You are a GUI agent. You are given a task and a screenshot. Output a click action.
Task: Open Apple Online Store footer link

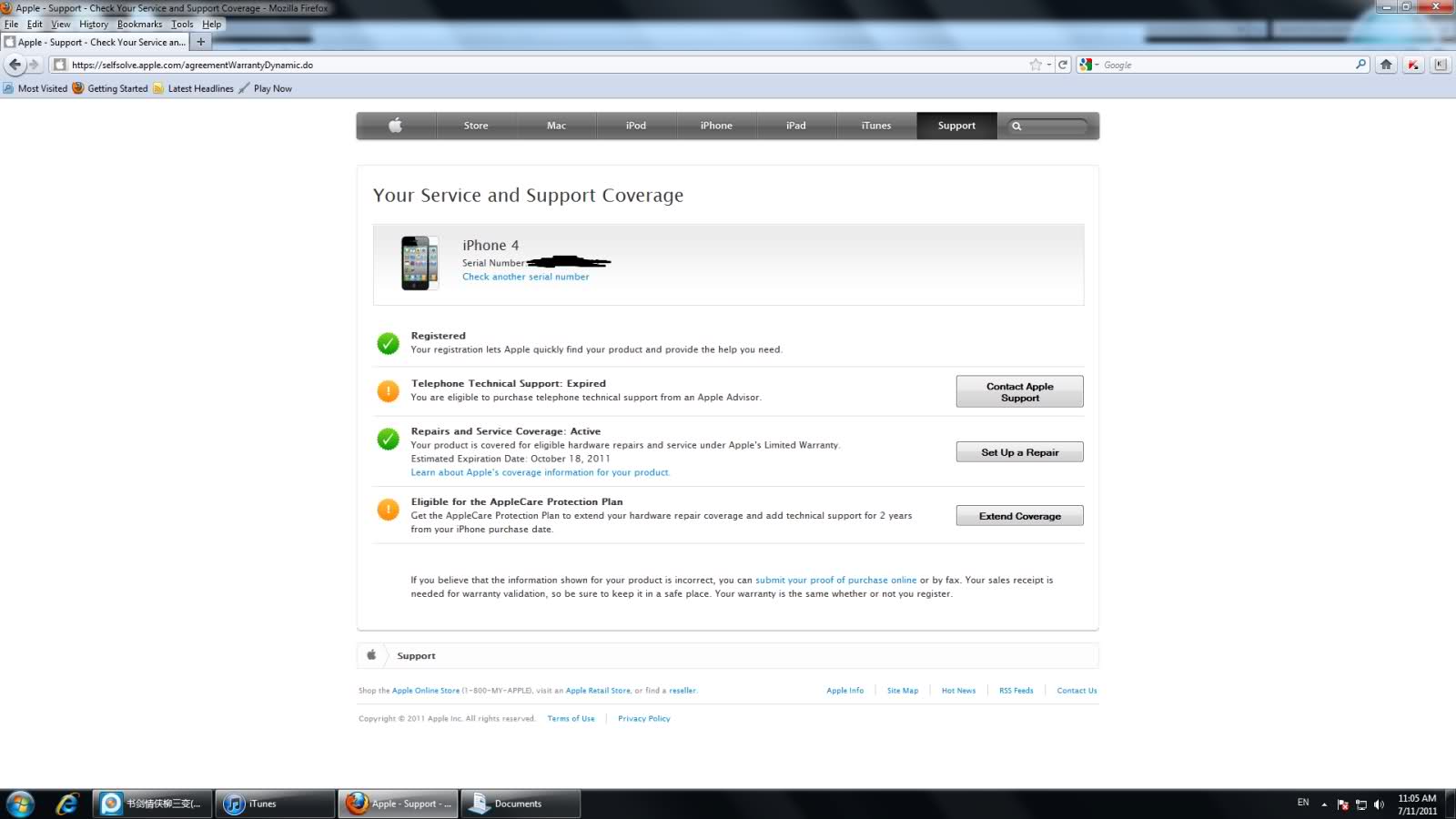click(426, 691)
